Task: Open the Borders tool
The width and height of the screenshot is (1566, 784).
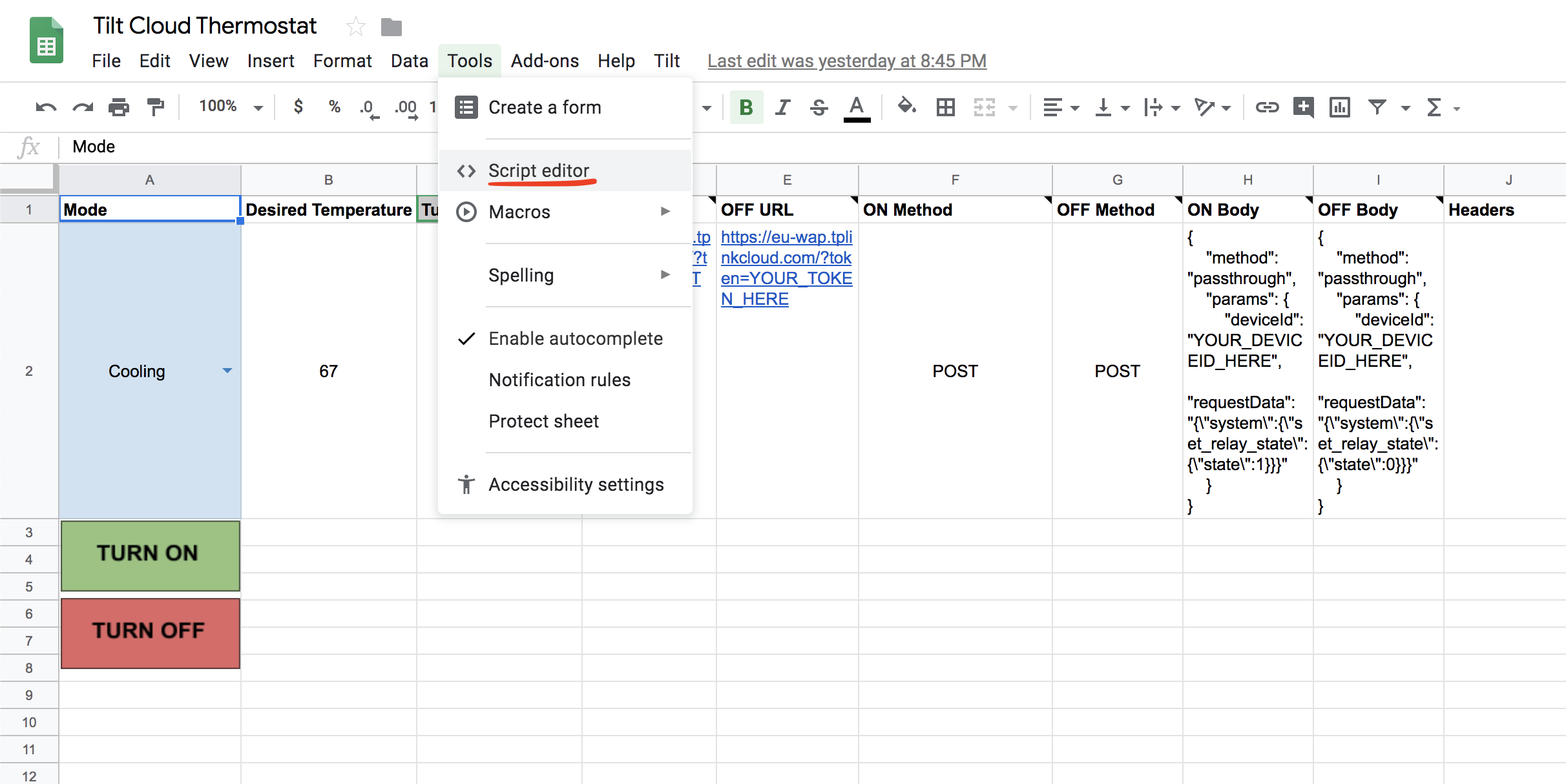Action: (945, 107)
